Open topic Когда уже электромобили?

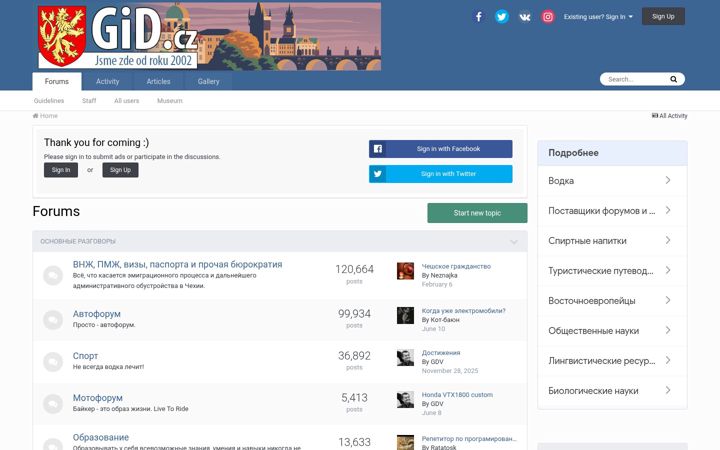click(x=463, y=311)
